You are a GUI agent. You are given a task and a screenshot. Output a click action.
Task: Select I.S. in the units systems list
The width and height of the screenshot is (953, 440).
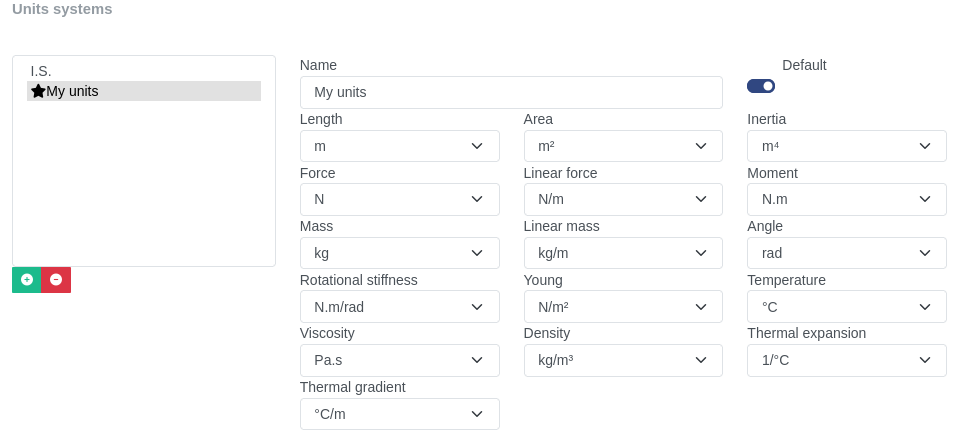41,71
